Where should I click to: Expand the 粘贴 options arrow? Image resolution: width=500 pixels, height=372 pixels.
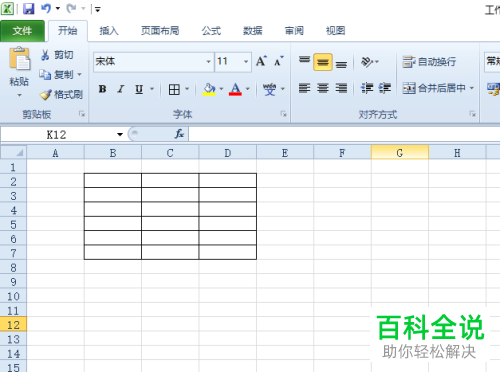(19, 96)
